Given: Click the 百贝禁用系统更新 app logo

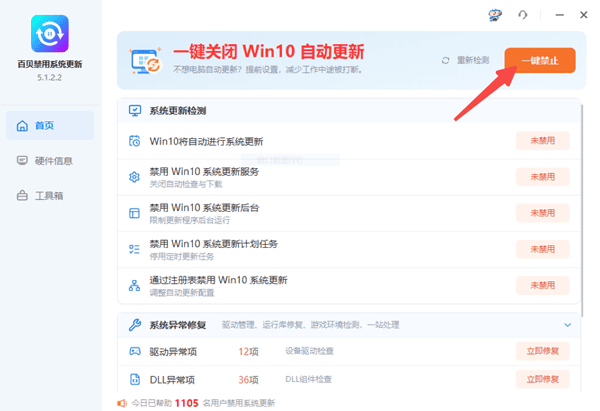Looking at the screenshot, I should (50, 34).
